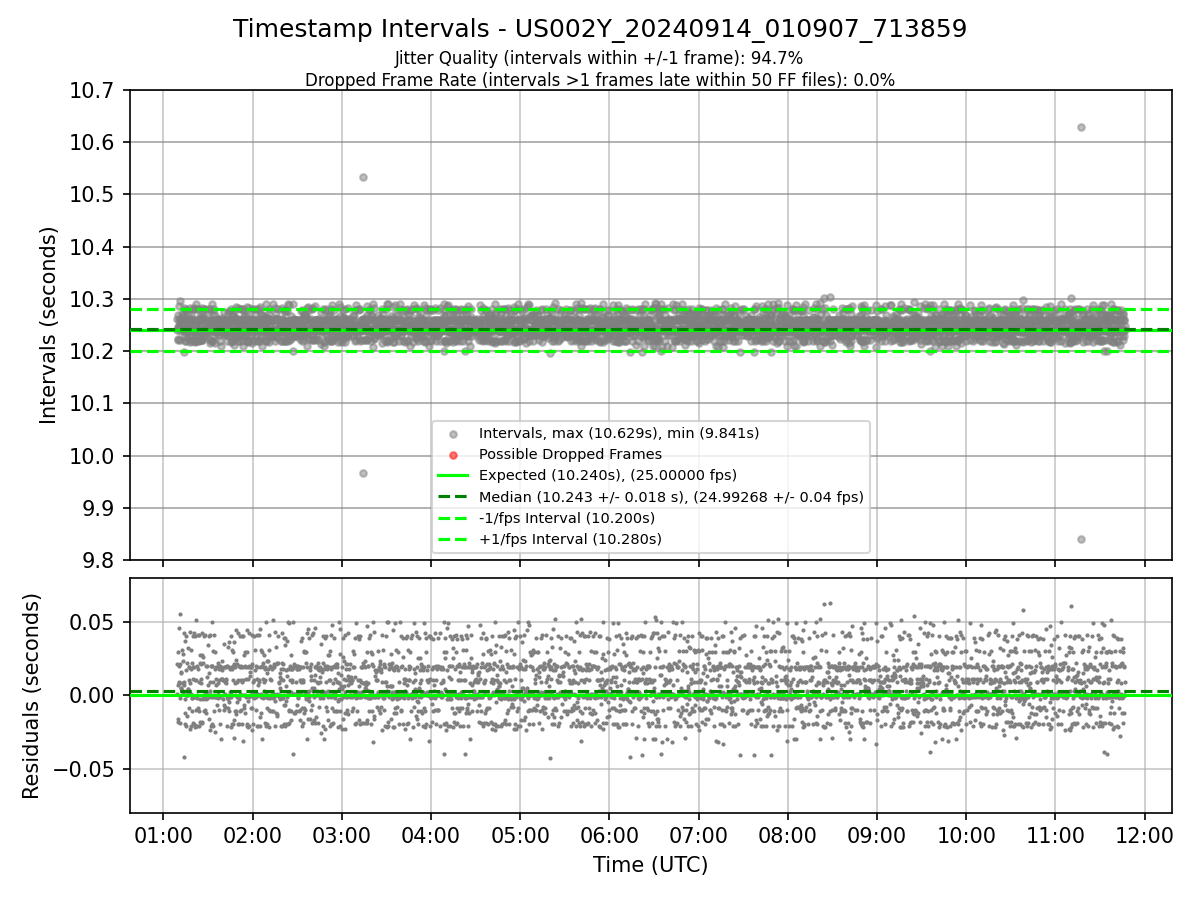Click the plot title 'Timestamp Intervals - US002Y_20240914_010907_713859'

coord(600,29)
